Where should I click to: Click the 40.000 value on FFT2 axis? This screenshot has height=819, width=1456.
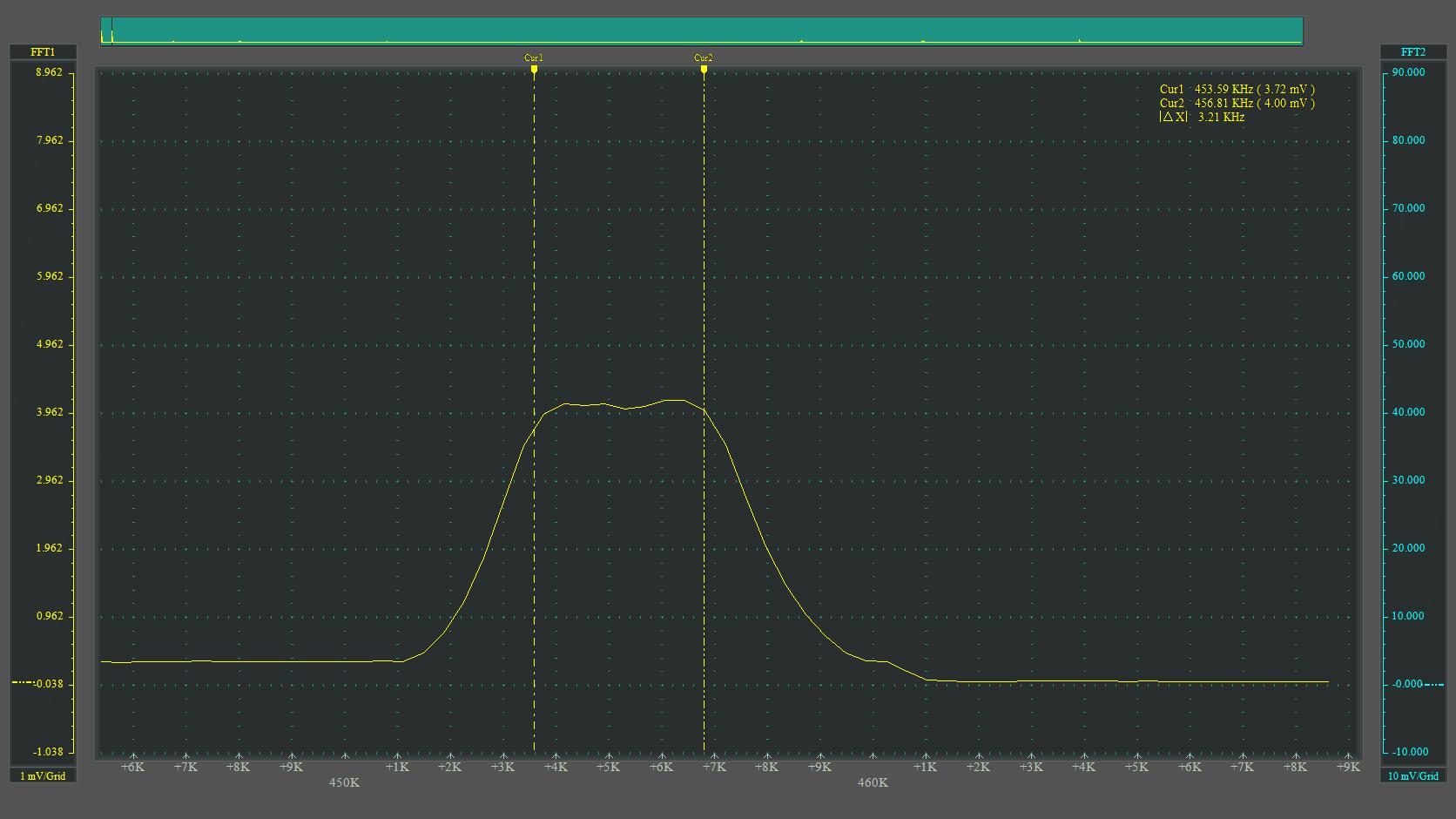point(1409,412)
